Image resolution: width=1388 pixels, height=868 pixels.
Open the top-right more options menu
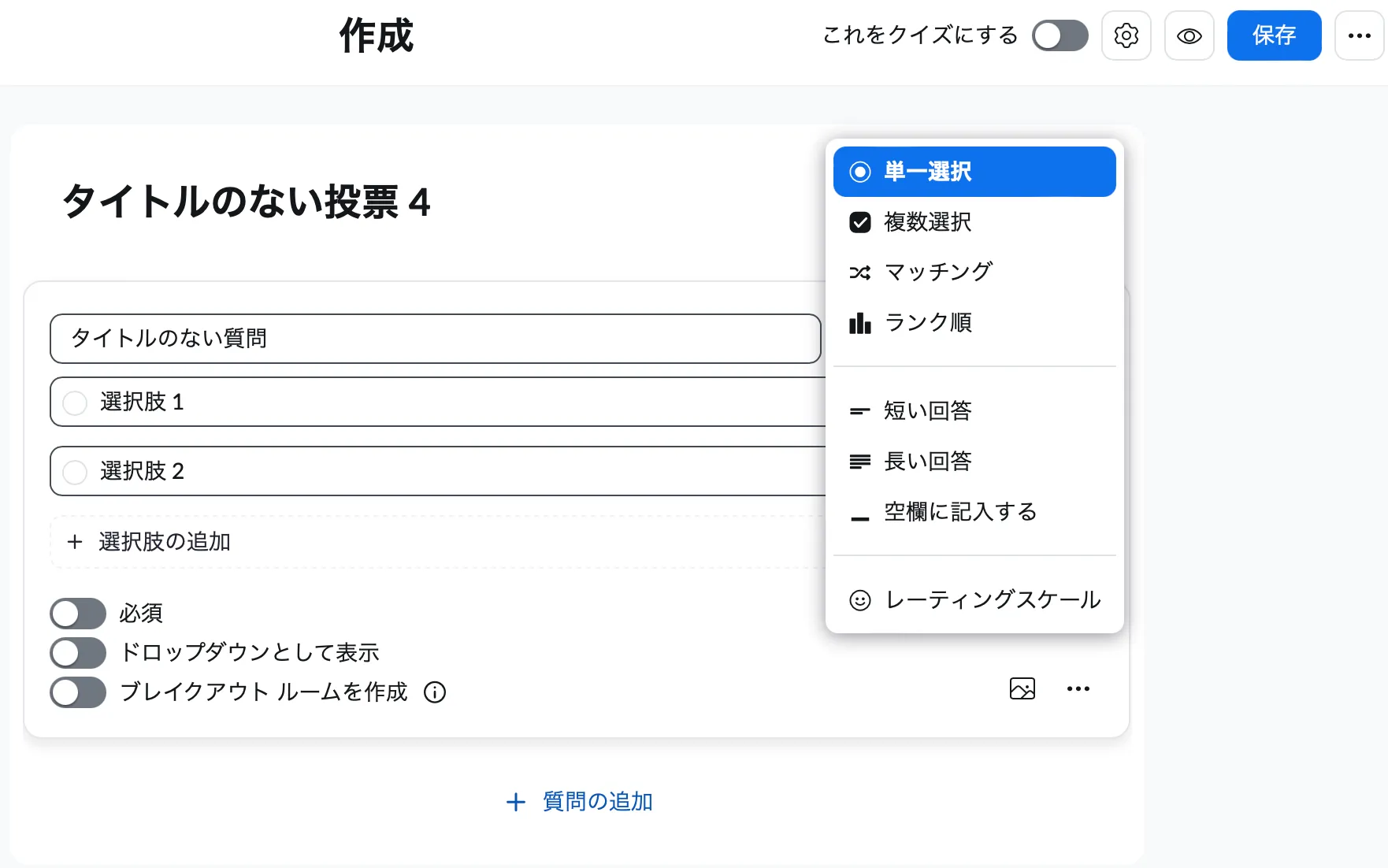pyautogui.click(x=1358, y=35)
